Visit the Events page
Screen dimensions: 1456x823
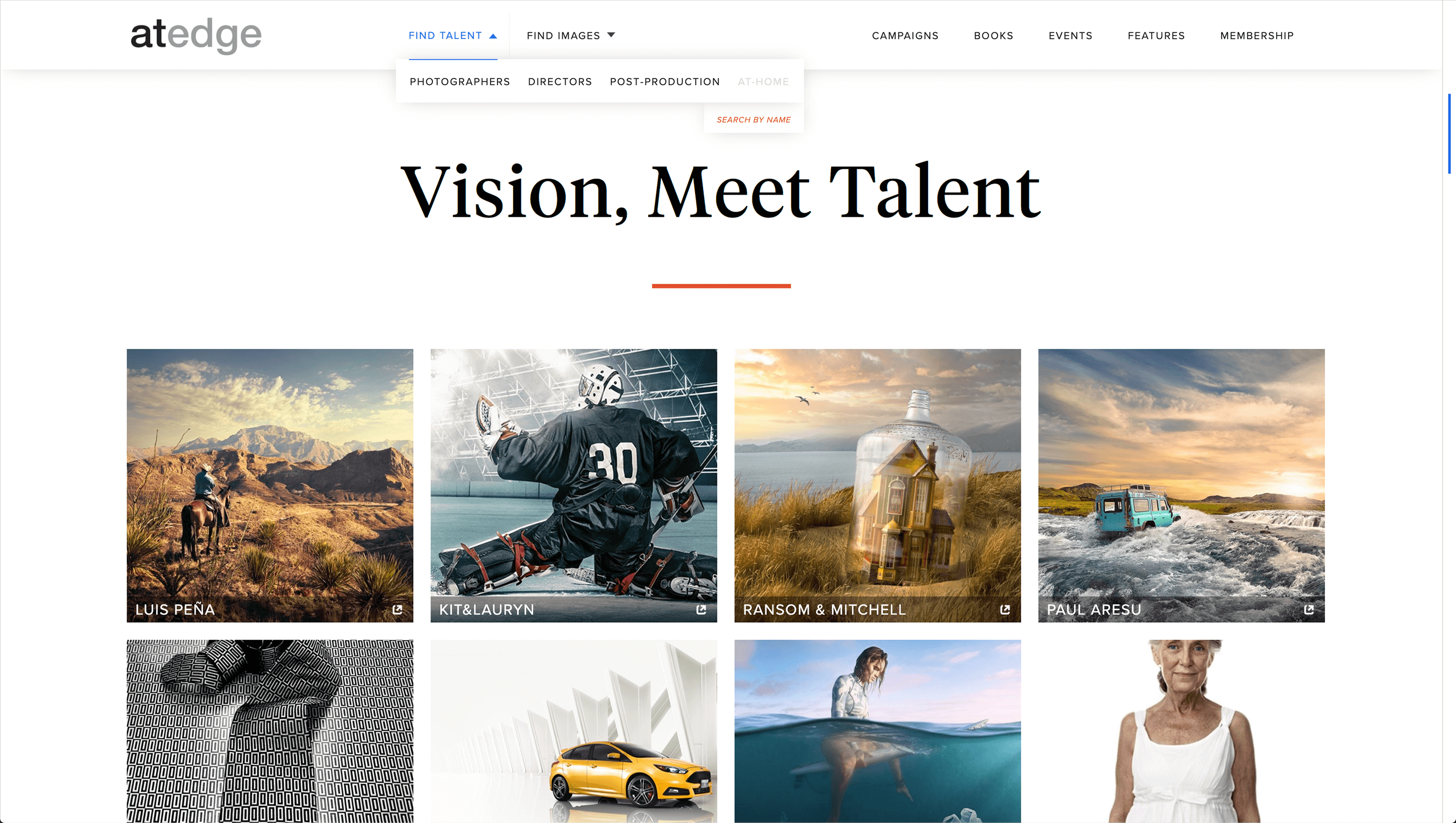click(x=1070, y=35)
